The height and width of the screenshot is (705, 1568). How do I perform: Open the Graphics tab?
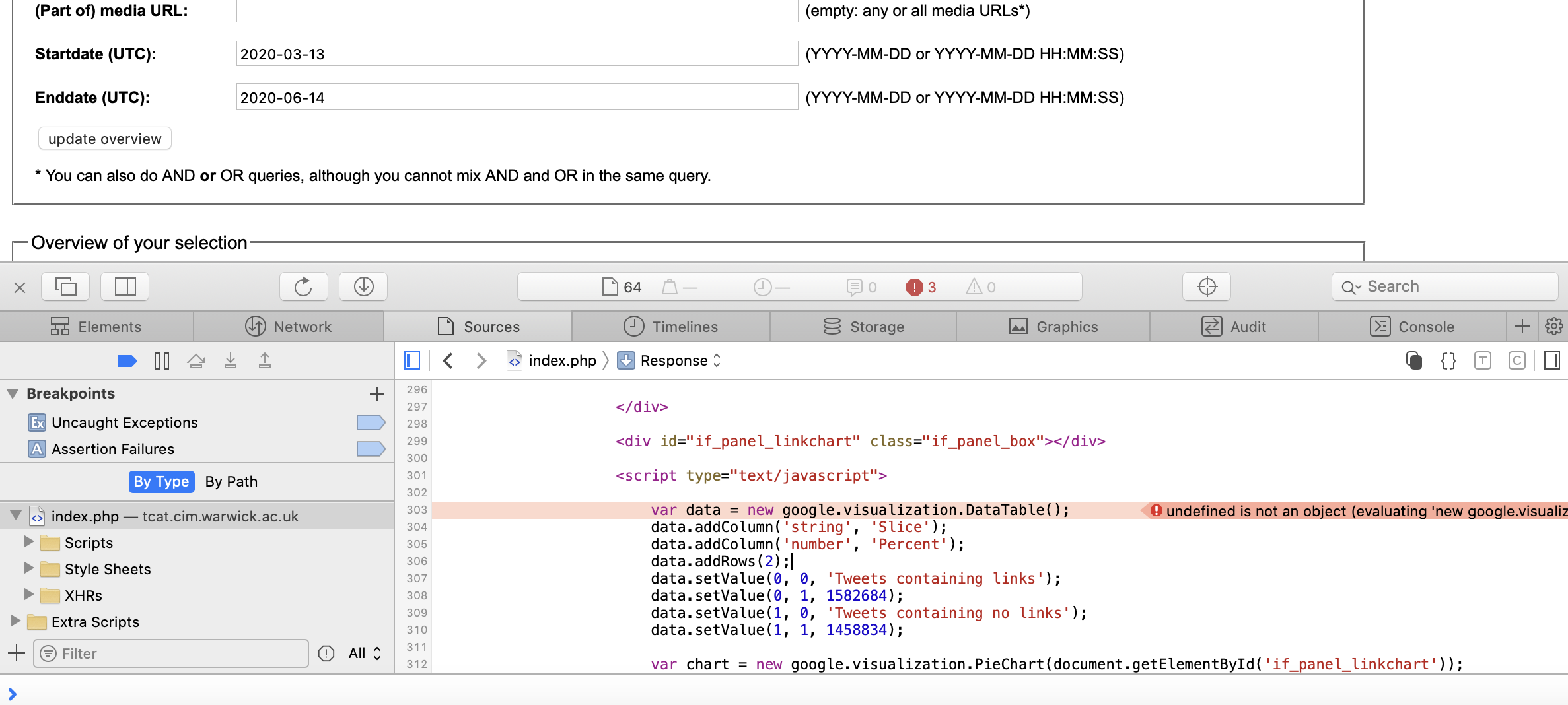[x=1052, y=326]
